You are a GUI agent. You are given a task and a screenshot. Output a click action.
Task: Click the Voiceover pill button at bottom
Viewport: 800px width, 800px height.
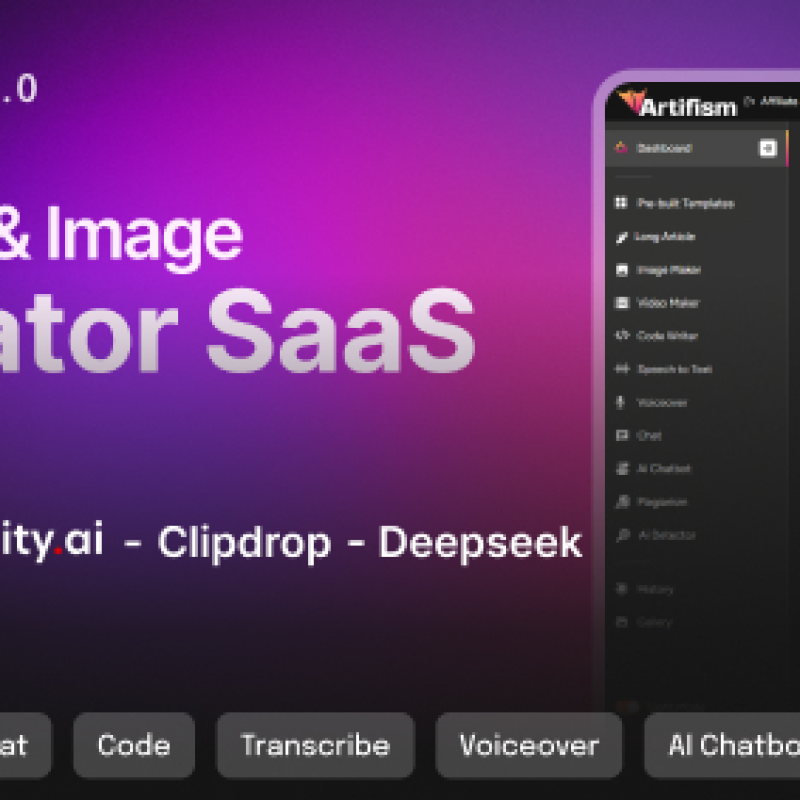tap(529, 745)
